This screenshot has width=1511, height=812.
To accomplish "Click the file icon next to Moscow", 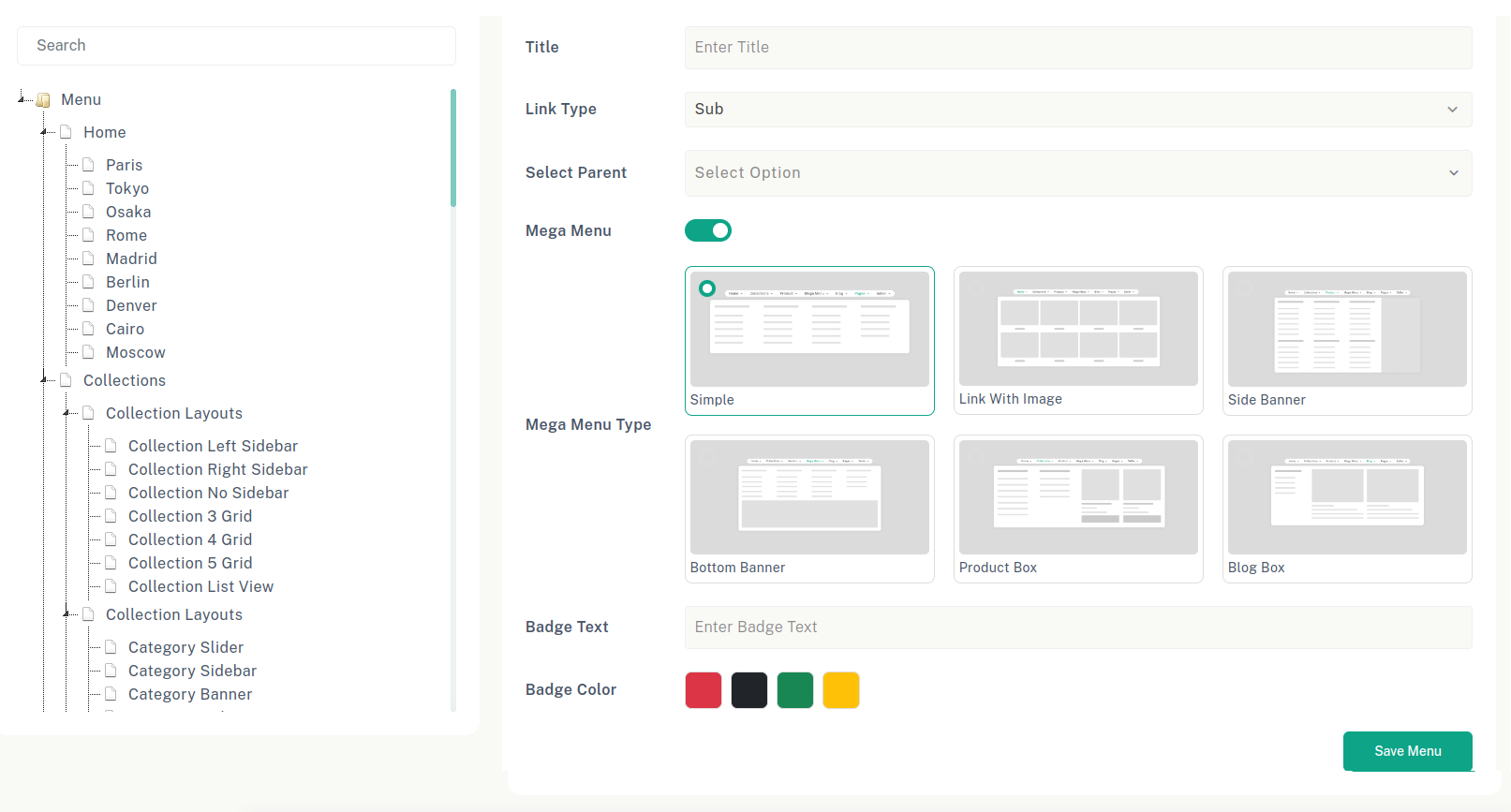I will click(x=88, y=352).
